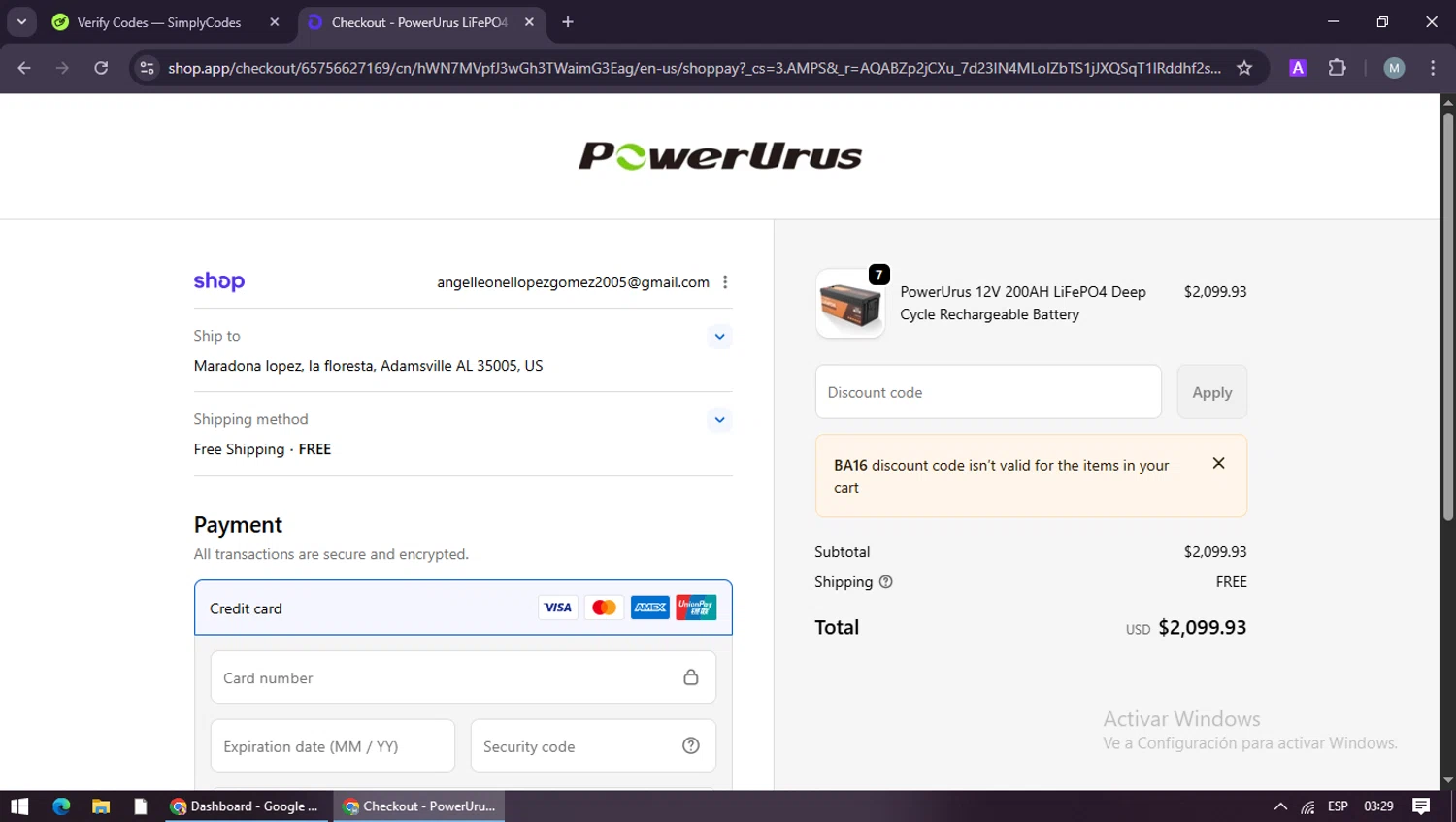1456x822 pixels.
Task: Go back to previous page
Action: pyautogui.click(x=24, y=68)
